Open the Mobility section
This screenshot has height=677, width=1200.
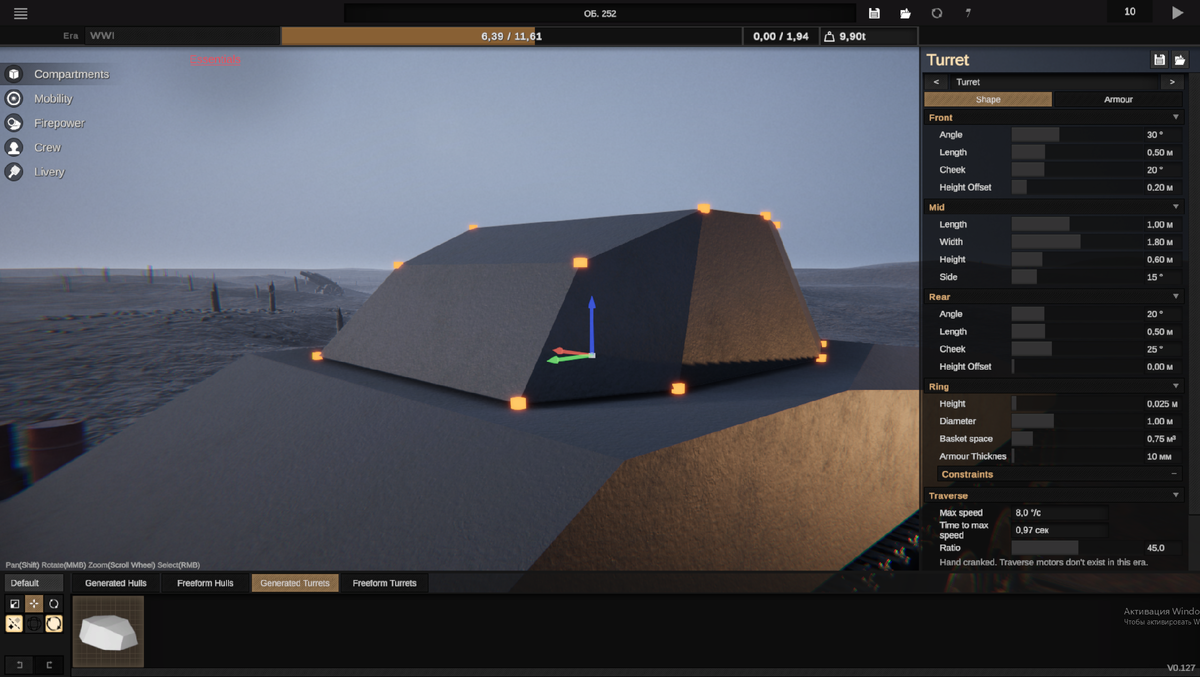(x=40, y=99)
